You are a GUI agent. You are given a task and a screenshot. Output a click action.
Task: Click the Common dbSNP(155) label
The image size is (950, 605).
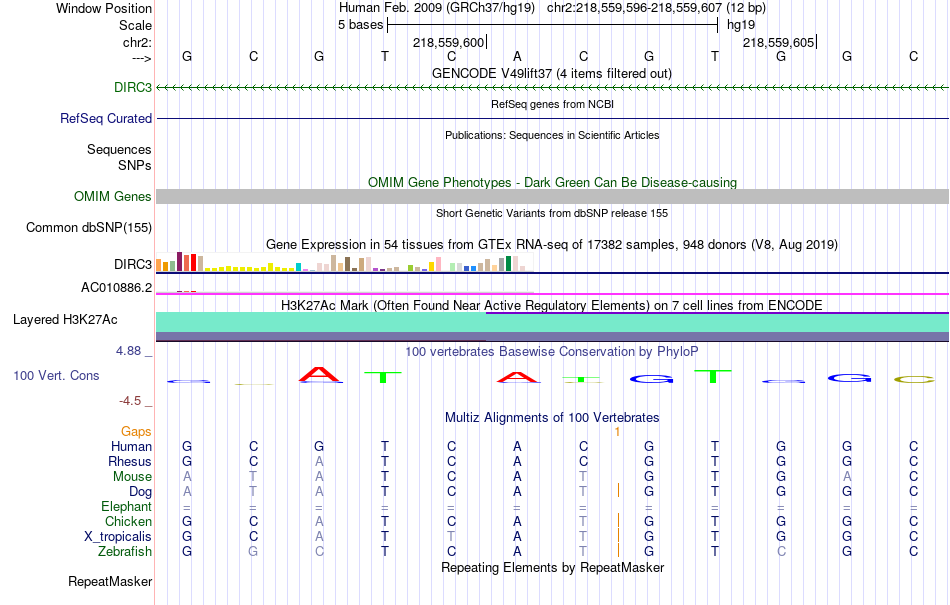89,228
